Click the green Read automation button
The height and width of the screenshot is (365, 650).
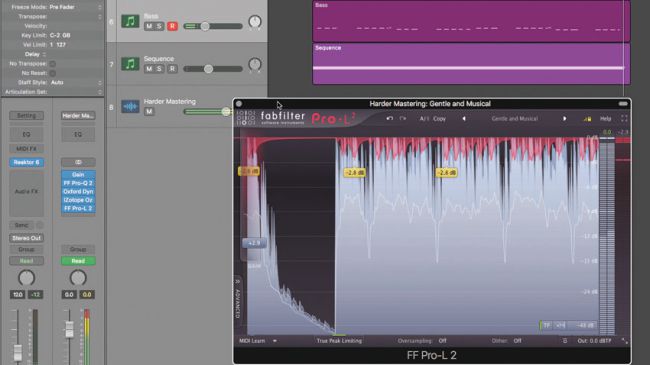pyautogui.click(x=78, y=261)
